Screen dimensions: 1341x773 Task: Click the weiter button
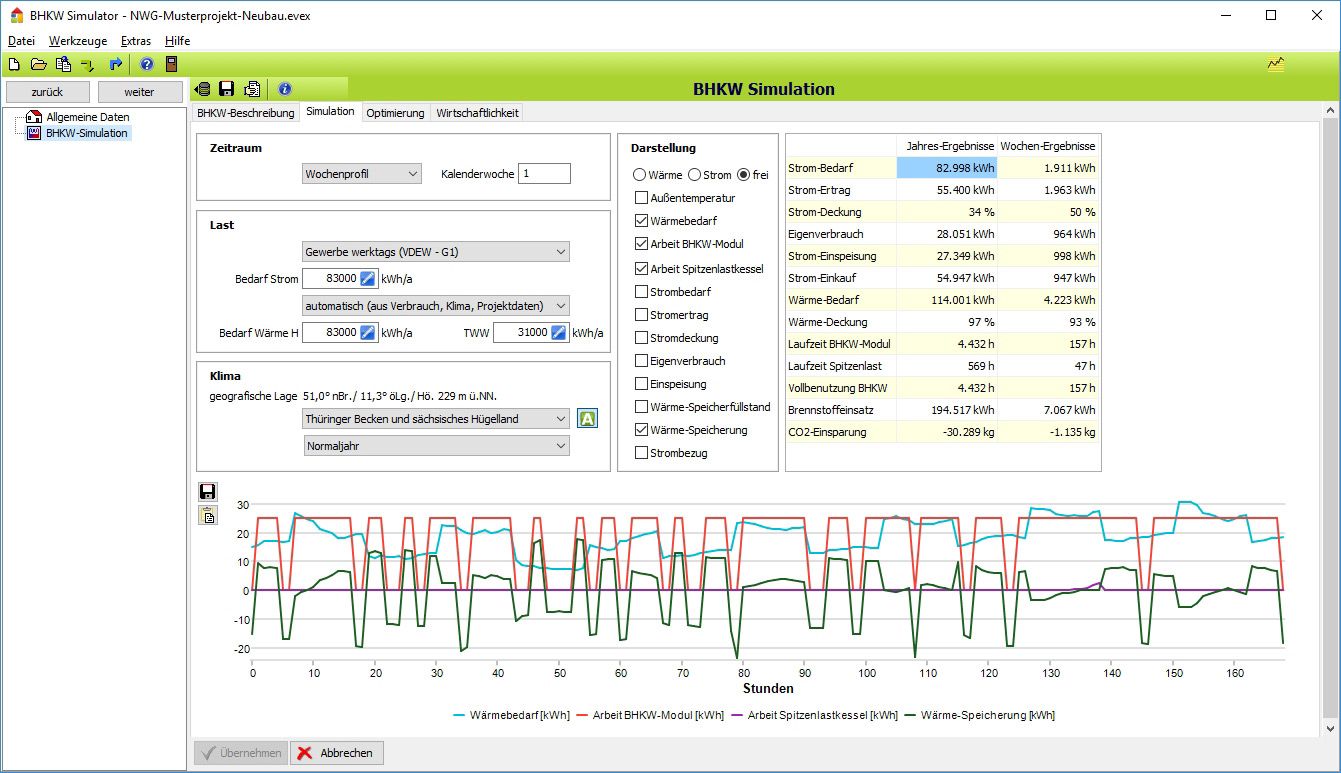pos(140,92)
